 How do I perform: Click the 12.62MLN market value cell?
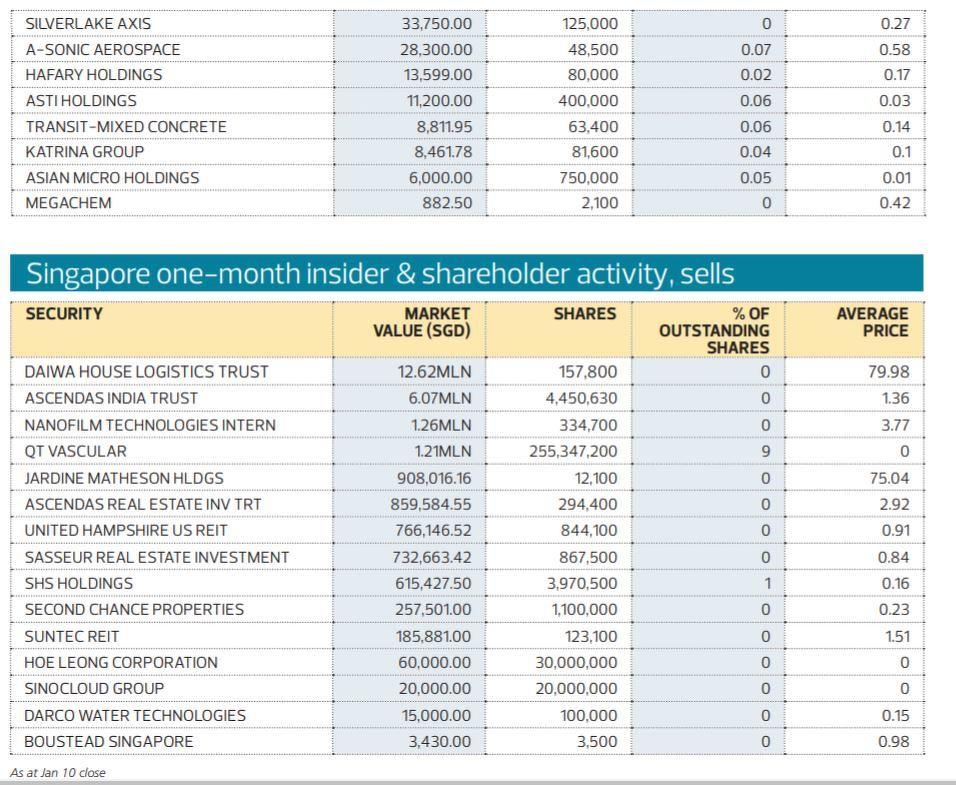click(x=434, y=372)
